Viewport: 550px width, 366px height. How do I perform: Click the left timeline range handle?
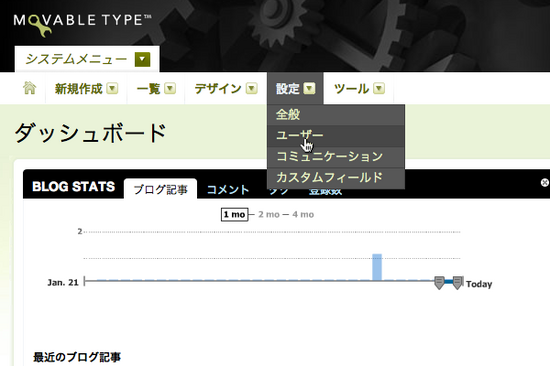click(439, 282)
